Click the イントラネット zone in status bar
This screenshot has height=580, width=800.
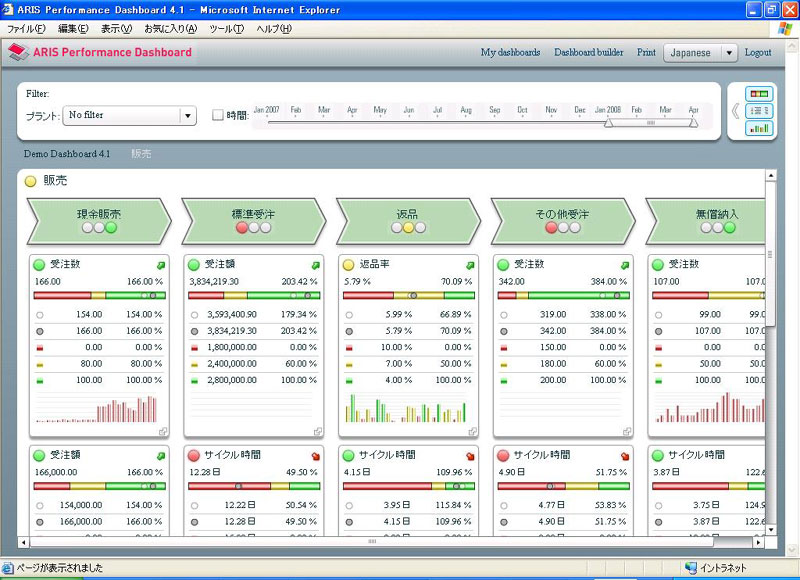point(715,568)
